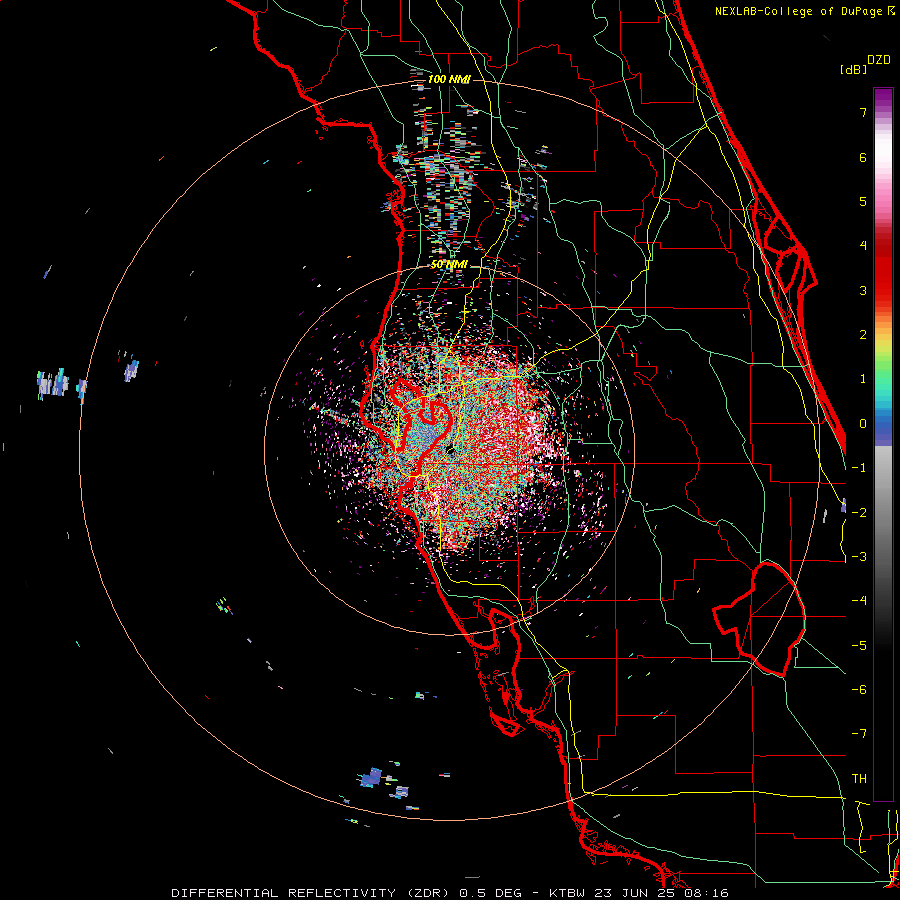Click the -6 value on ZDR scale
This screenshot has height=900, width=900.
point(859,690)
